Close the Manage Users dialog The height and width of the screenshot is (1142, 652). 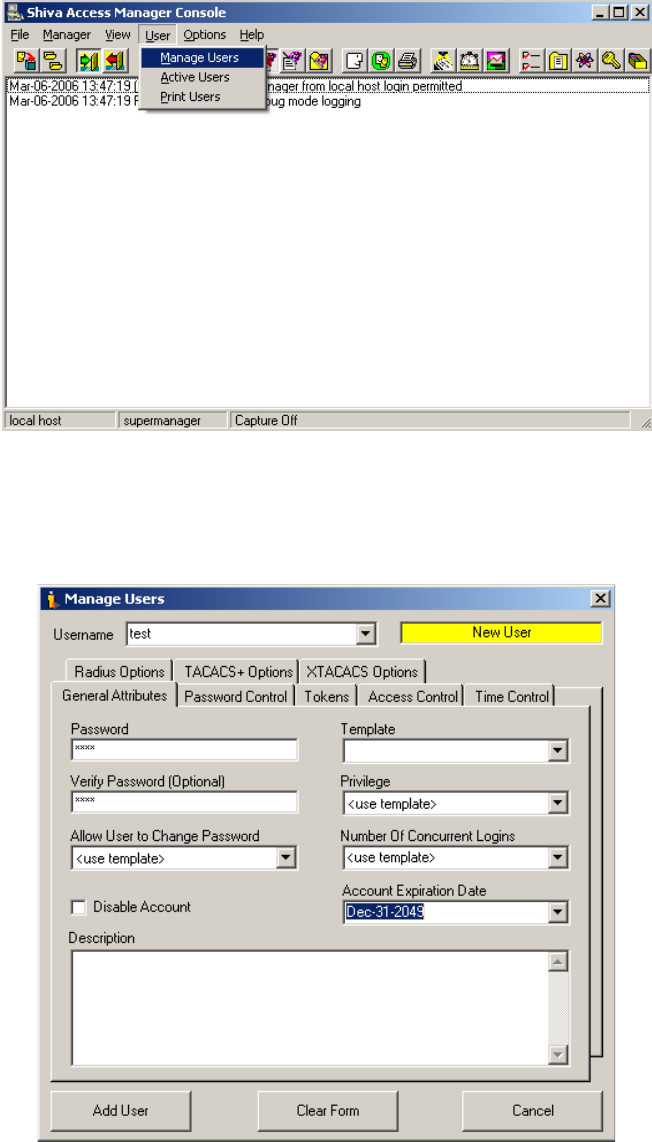pyautogui.click(x=600, y=599)
